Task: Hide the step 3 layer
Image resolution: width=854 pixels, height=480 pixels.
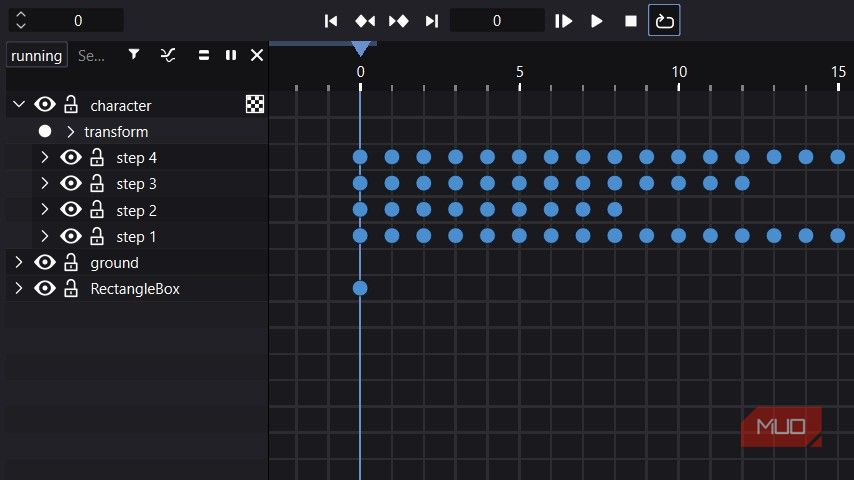Action: coord(71,184)
